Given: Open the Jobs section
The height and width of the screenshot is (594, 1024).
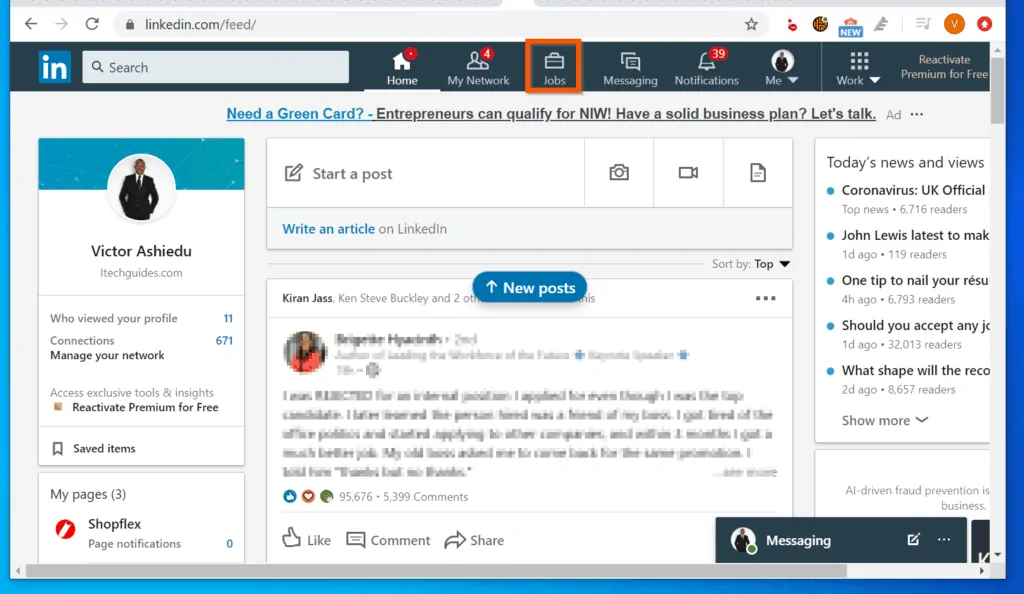Looking at the screenshot, I should pyautogui.click(x=553, y=66).
